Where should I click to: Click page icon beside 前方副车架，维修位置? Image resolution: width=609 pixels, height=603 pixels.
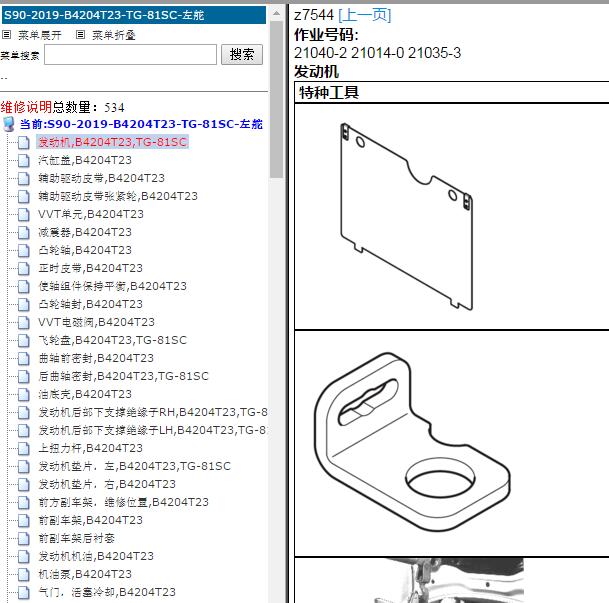pyautogui.click(x=24, y=502)
